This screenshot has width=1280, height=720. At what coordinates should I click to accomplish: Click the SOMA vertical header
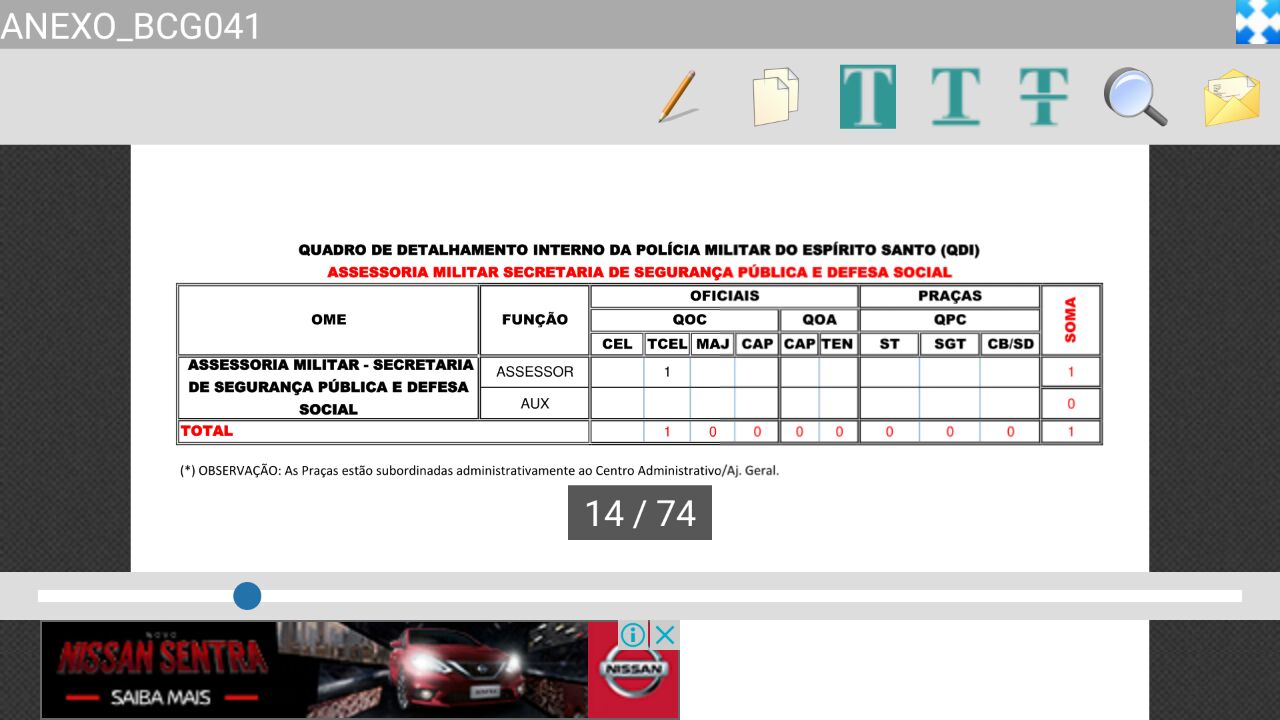(x=1071, y=320)
